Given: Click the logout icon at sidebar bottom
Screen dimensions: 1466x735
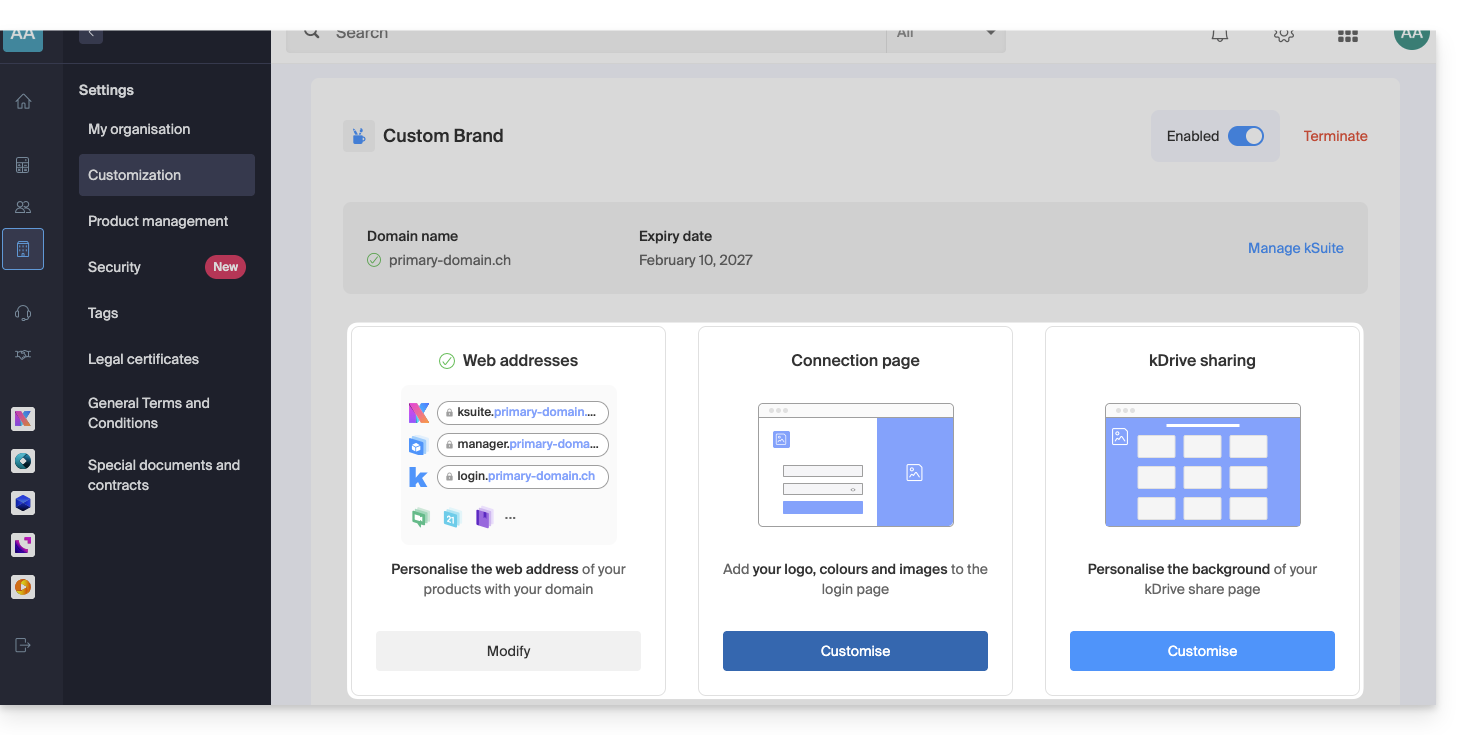Looking at the screenshot, I should click(23, 645).
